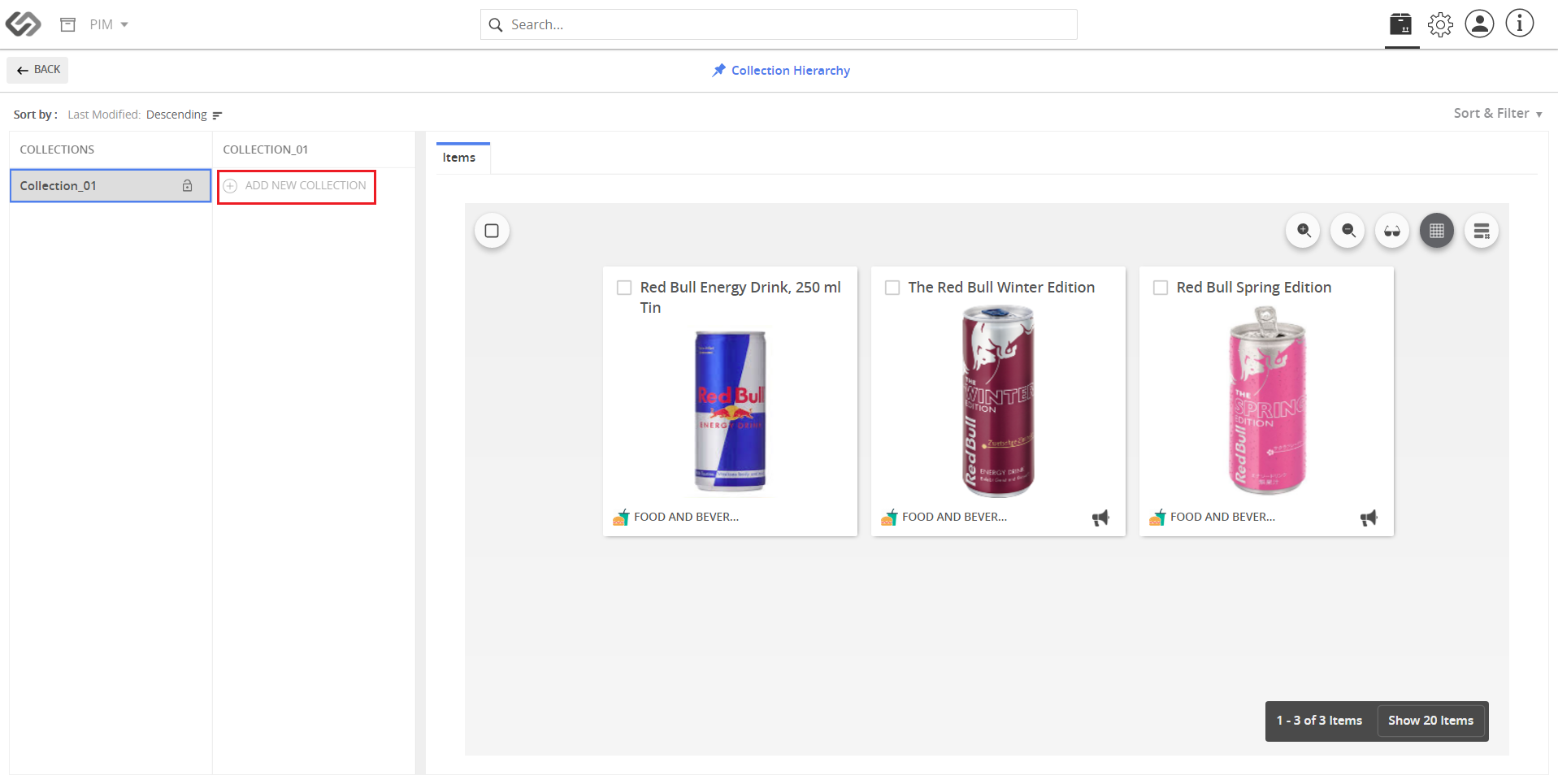
Task: Click FOOD AND BEVER... label on Energy Drink card
Action: pos(686,517)
